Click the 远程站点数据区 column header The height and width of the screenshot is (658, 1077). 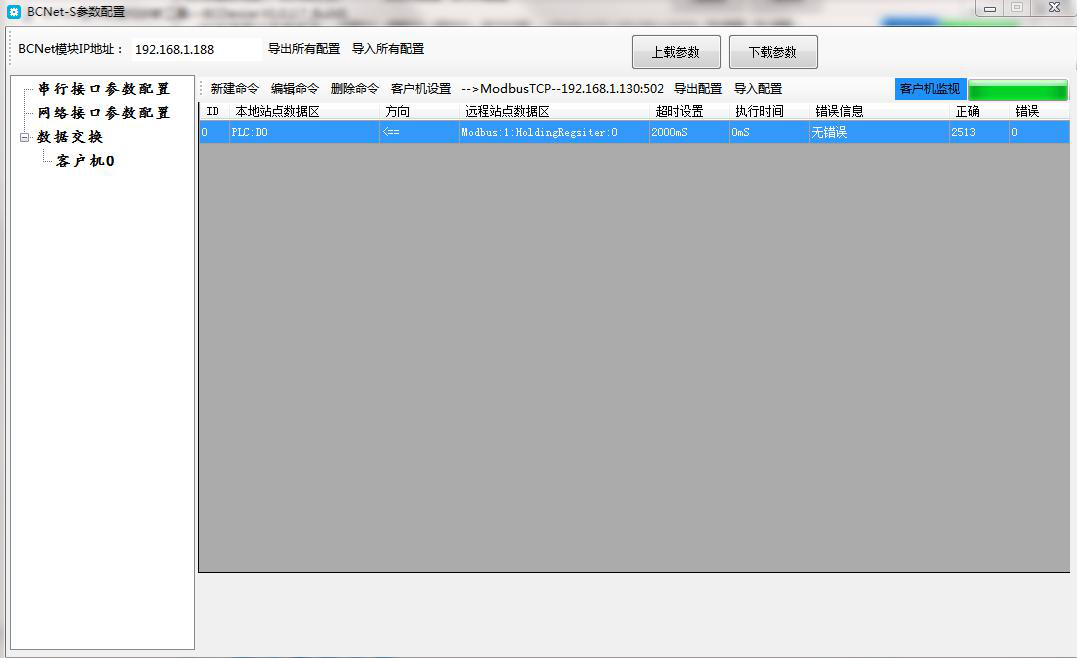pos(554,111)
